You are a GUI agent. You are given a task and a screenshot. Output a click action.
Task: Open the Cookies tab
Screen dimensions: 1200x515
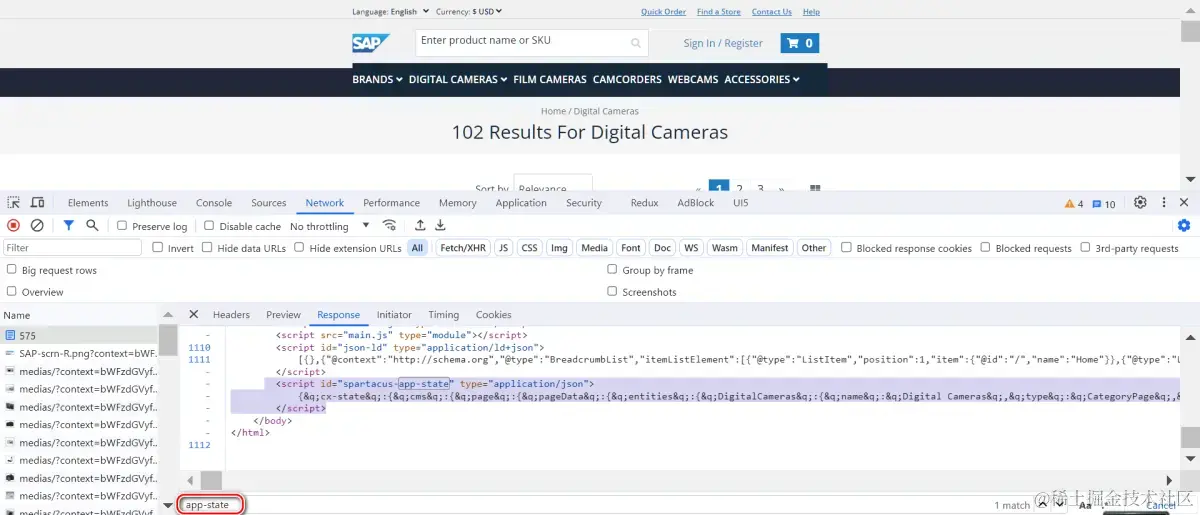tap(493, 314)
